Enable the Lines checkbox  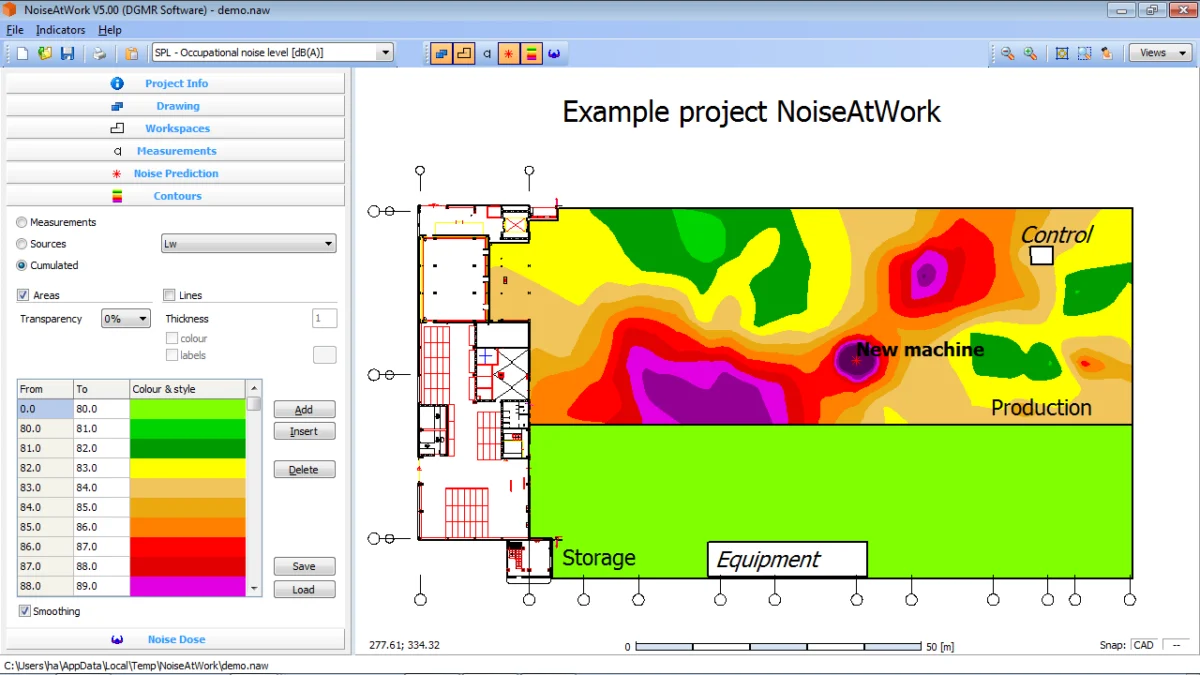click(169, 295)
